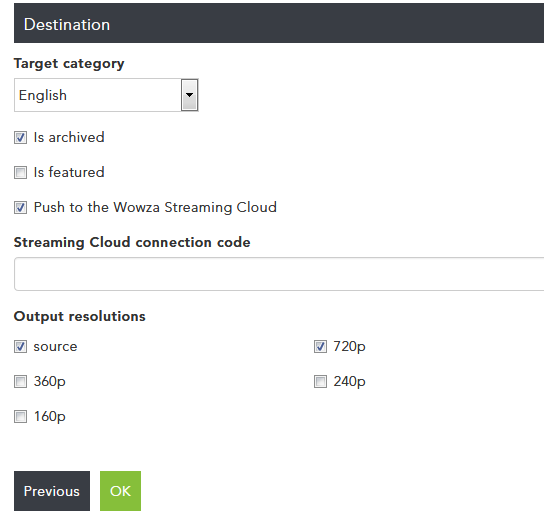Untick the Wowza Streaming Cloud push checkbox
The image size is (544, 525).
(x=20, y=208)
